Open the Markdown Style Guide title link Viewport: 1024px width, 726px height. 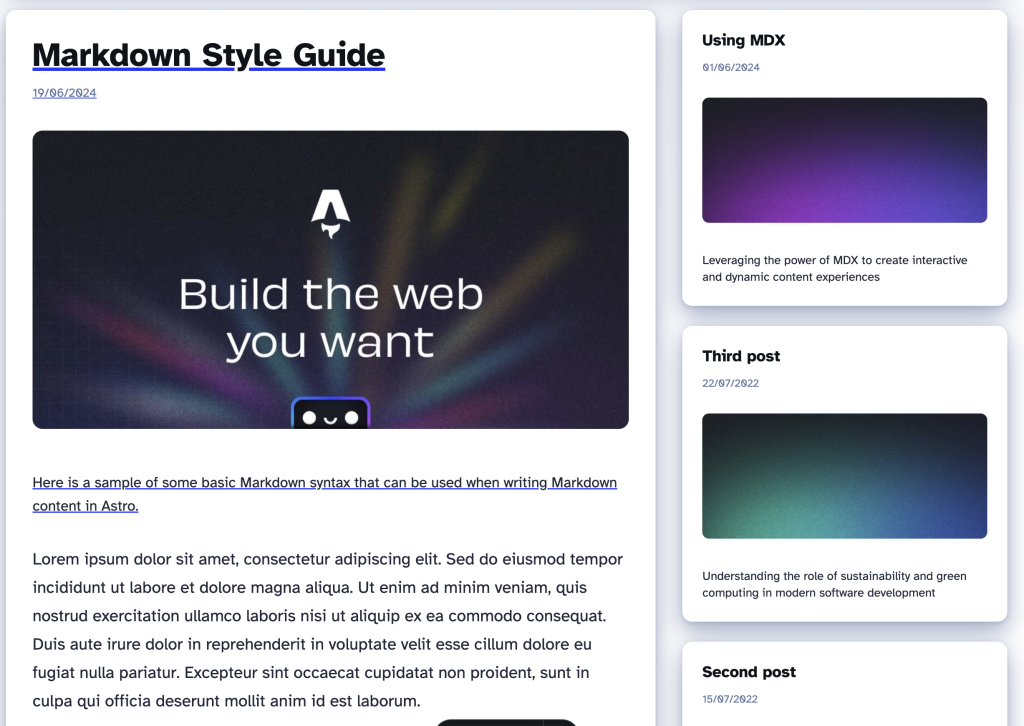[208, 55]
